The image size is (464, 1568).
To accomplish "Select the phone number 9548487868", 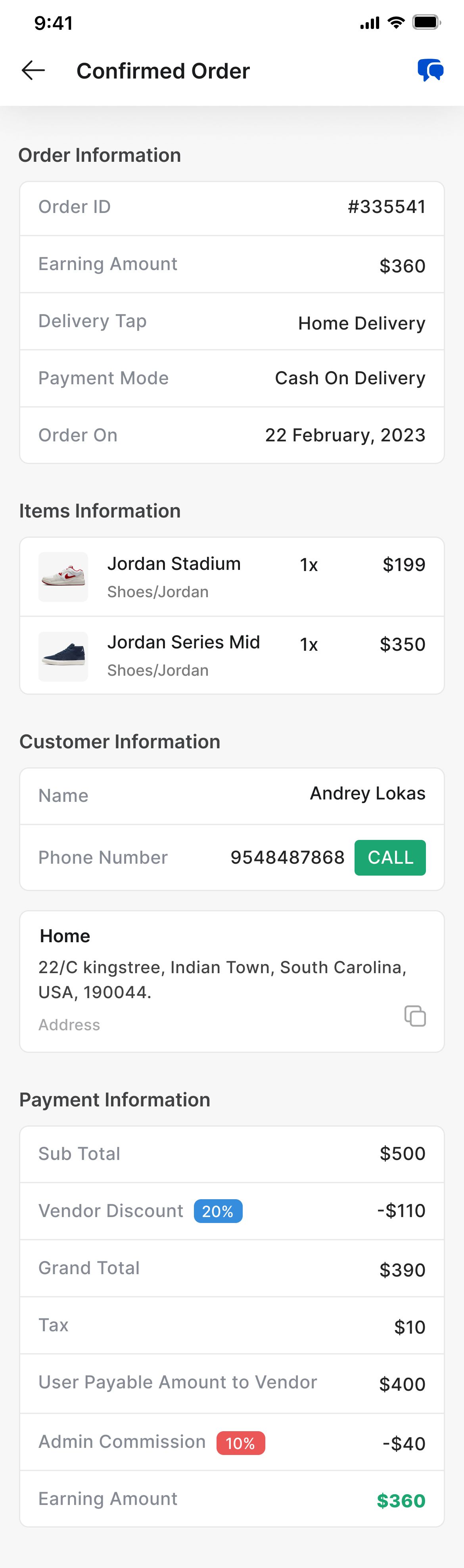I will (x=288, y=858).
